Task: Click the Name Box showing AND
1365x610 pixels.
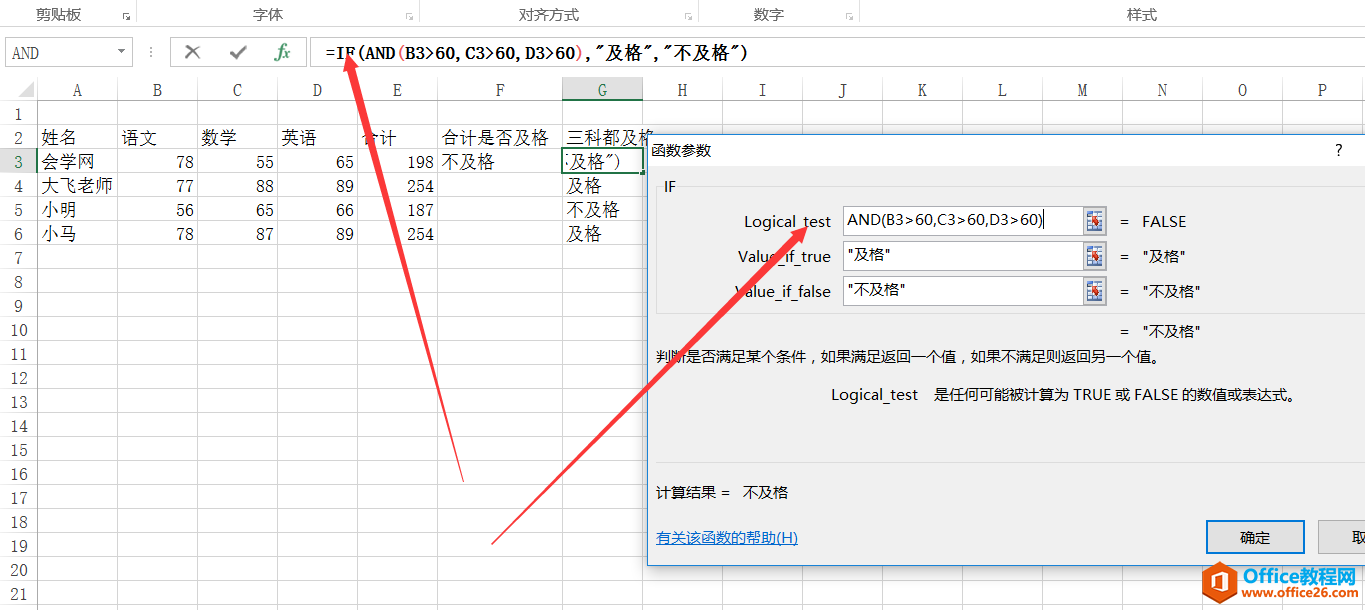Action: tap(60, 52)
